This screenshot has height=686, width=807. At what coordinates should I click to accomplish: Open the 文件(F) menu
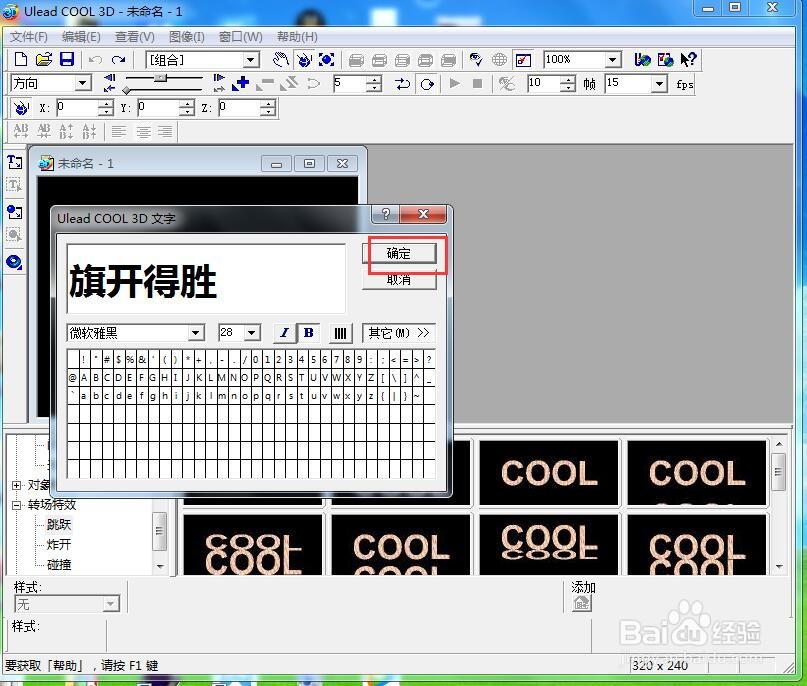pos(29,37)
